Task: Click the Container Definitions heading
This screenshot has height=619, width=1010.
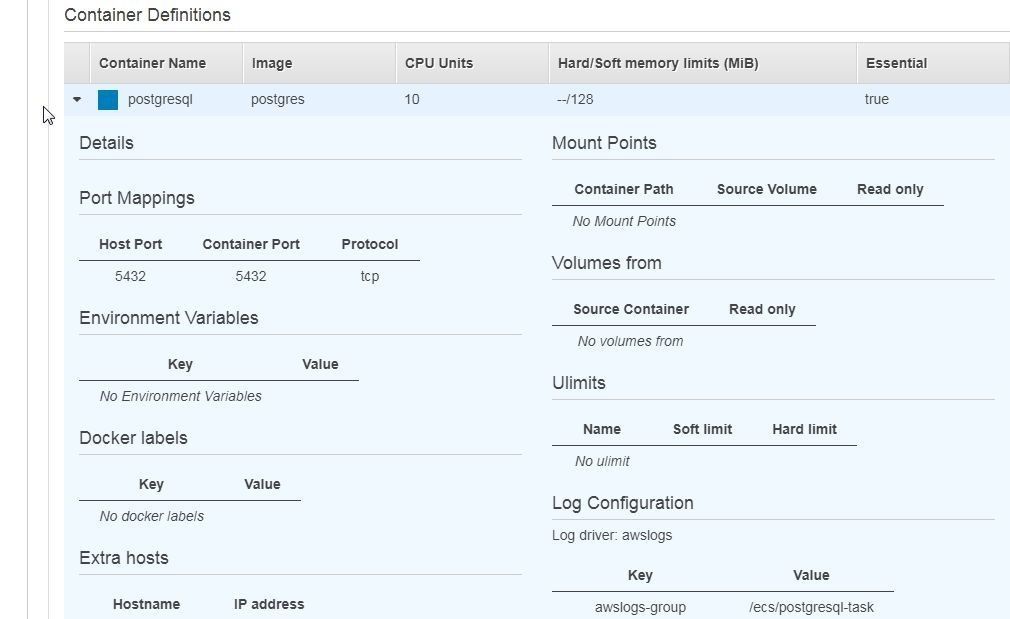Action: [148, 15]
